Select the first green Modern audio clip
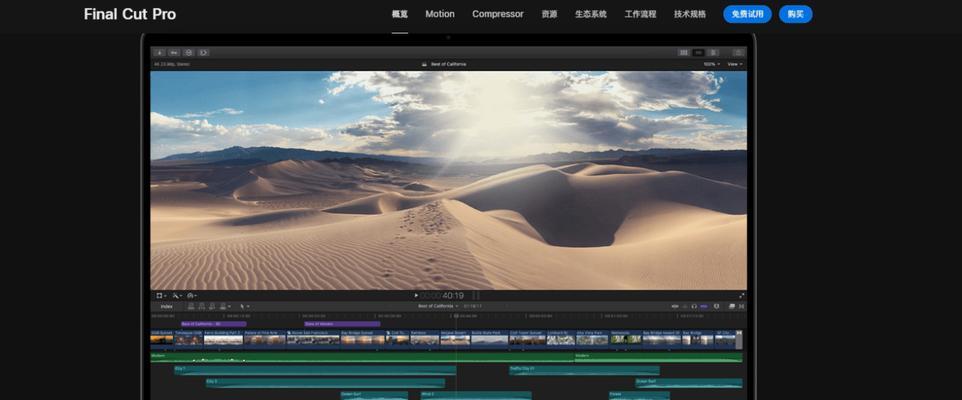 click(362, 357)
